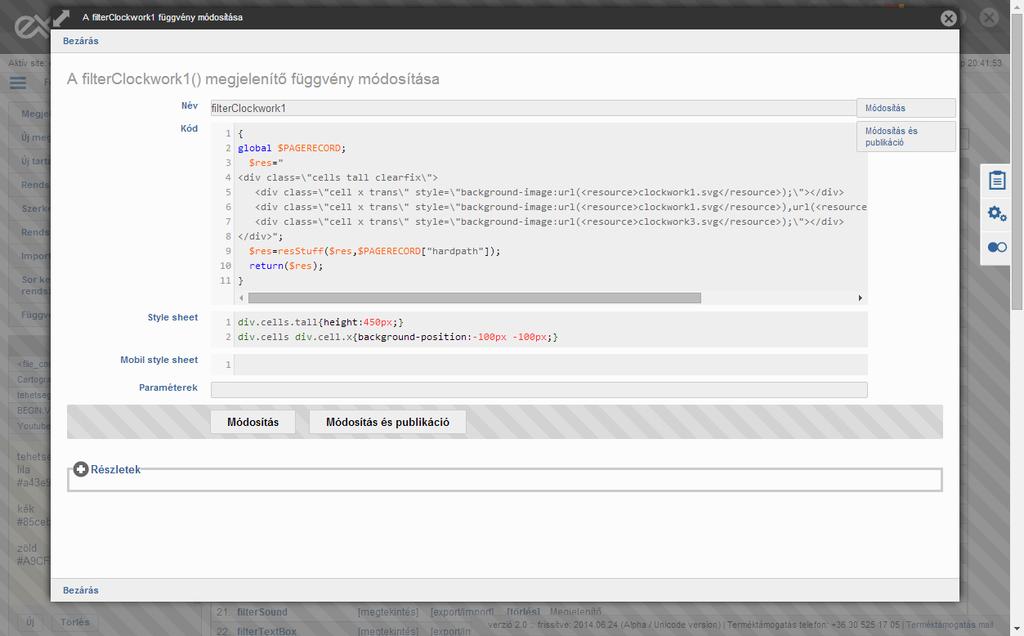Click the Paraméterek input field
1024x636 pixels.
pos(539,390)
